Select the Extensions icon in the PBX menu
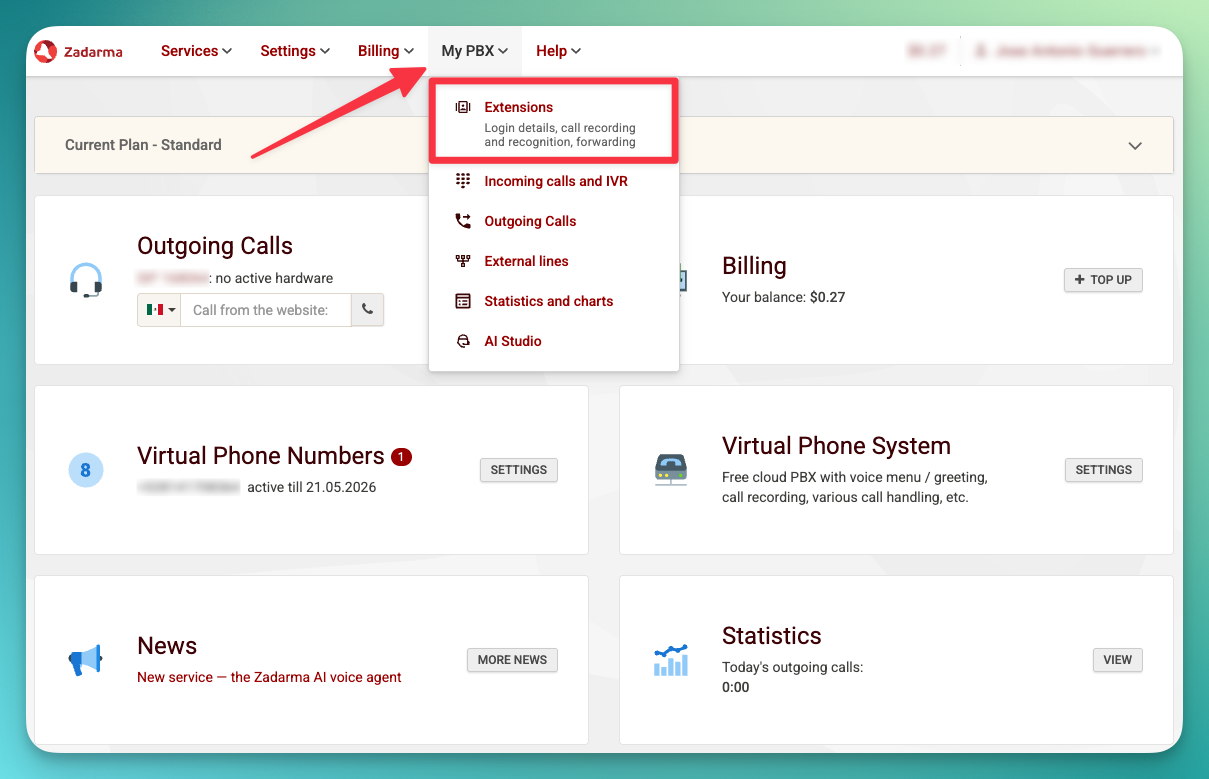1209x779 pixels. coord(461,106)
